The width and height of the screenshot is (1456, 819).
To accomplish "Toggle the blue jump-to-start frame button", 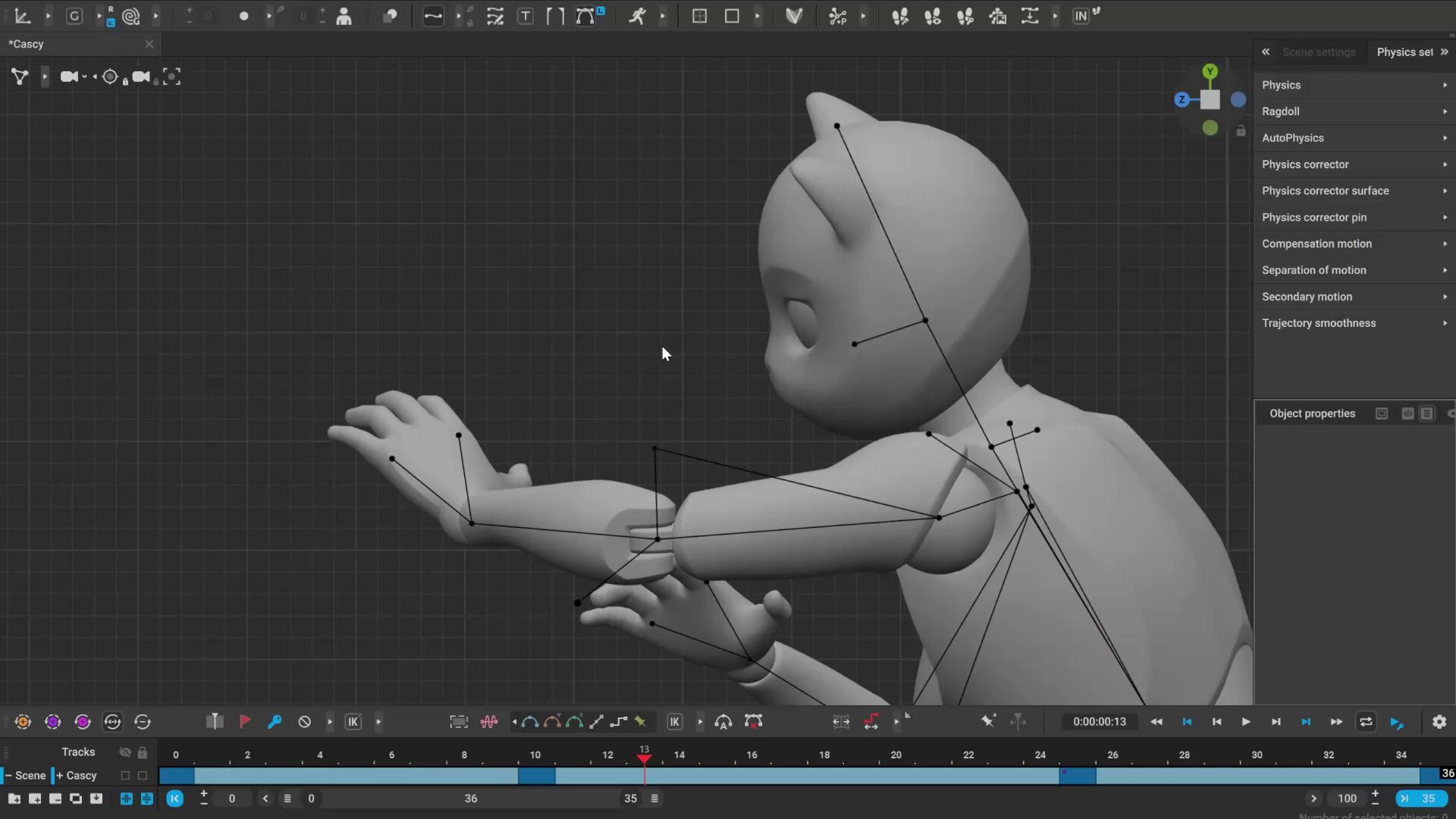I will [174, 799].
